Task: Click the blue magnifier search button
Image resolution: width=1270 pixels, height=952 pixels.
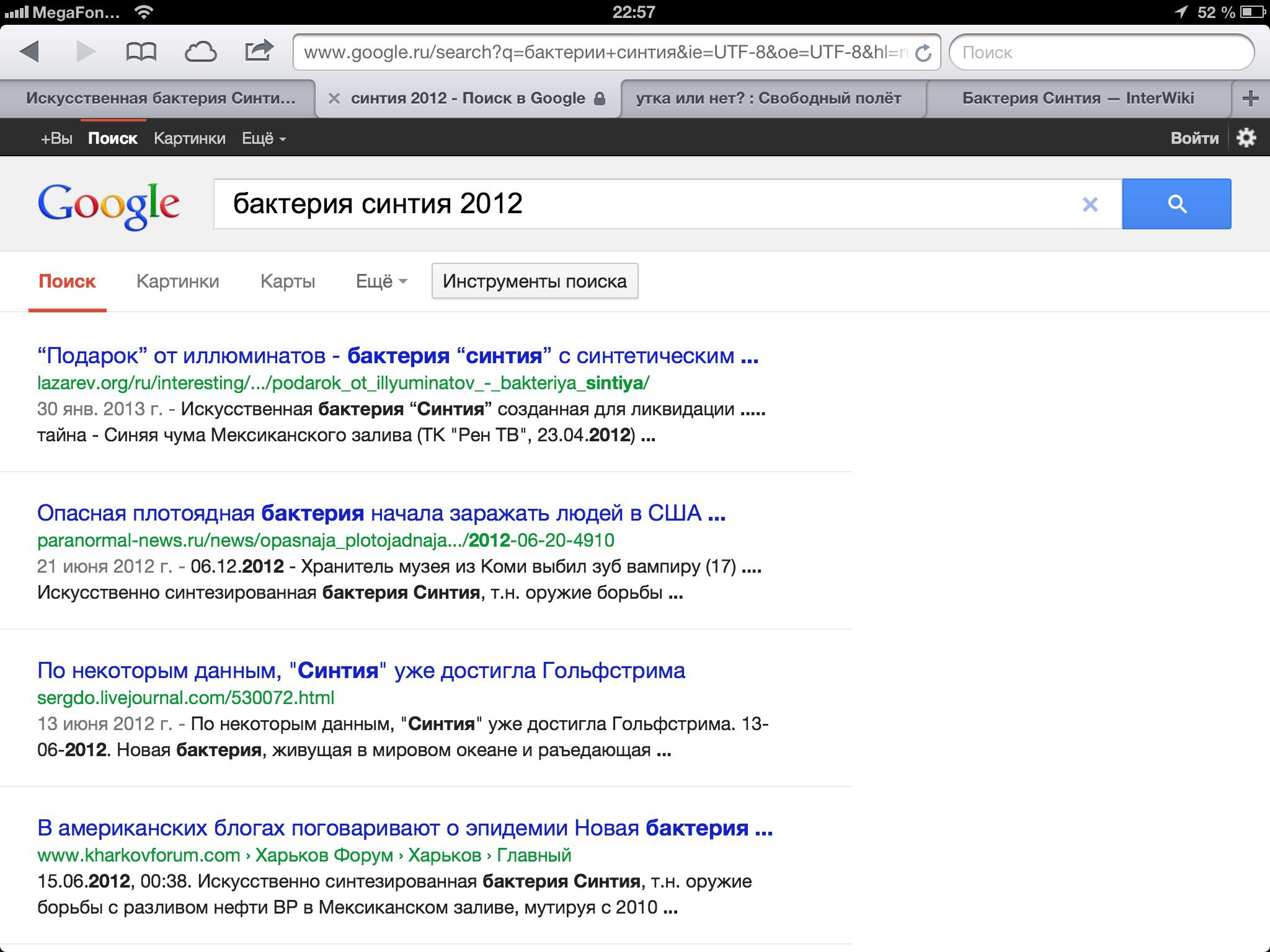Action: (x=1176, y=204)
